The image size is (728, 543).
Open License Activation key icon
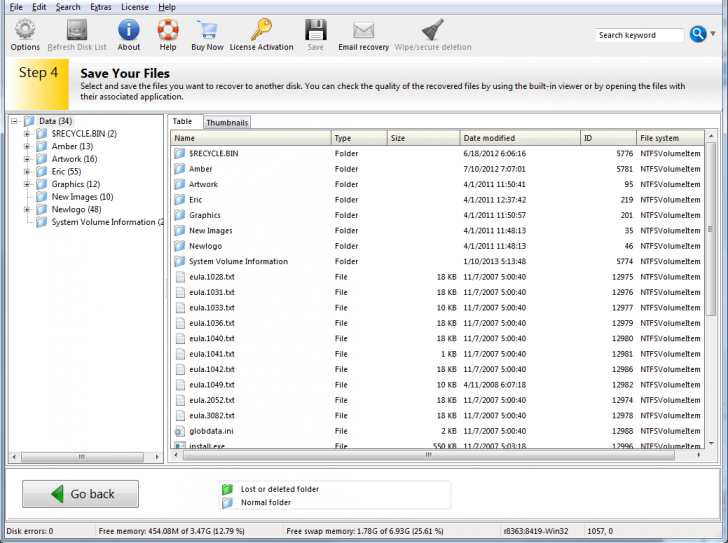(261, 30)
